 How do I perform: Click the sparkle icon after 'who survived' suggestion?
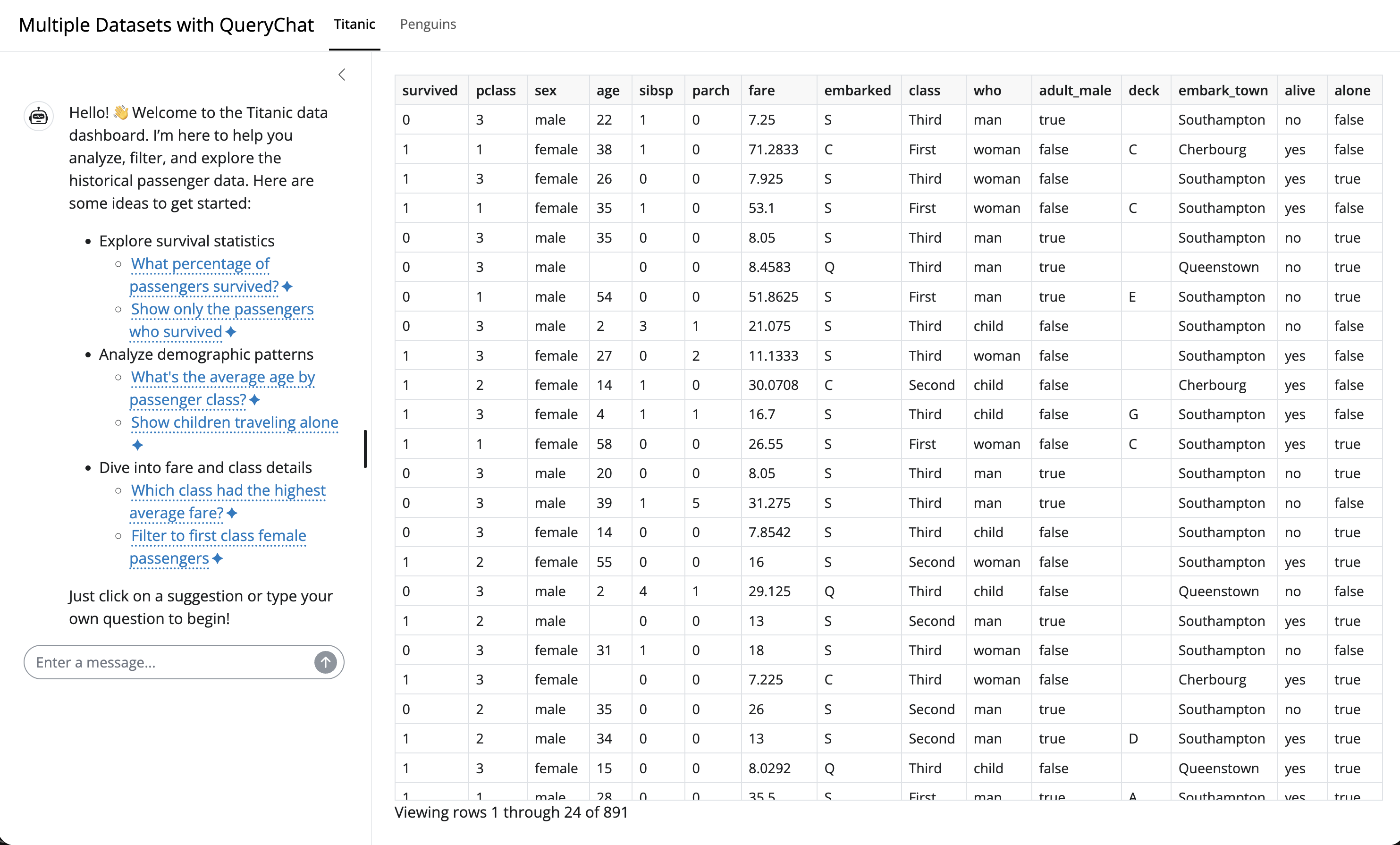tap(231, 332)
